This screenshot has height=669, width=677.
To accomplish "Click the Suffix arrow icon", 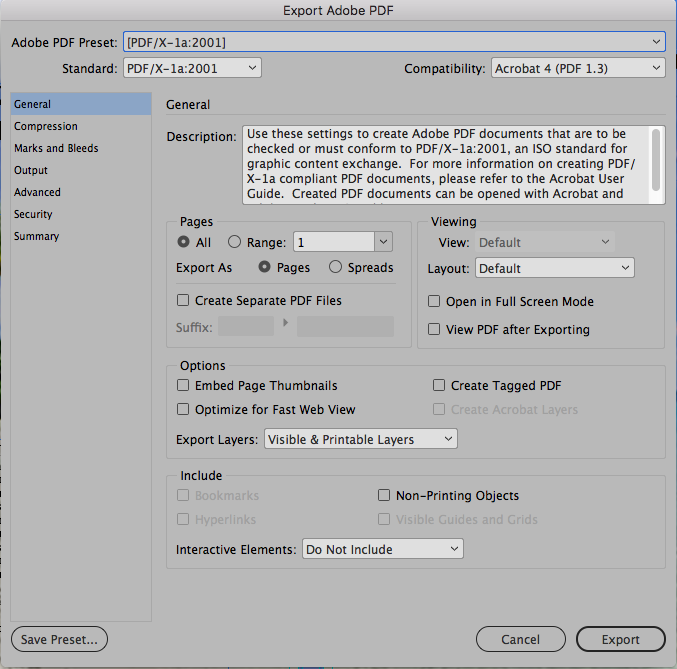I will pos(285,323).
